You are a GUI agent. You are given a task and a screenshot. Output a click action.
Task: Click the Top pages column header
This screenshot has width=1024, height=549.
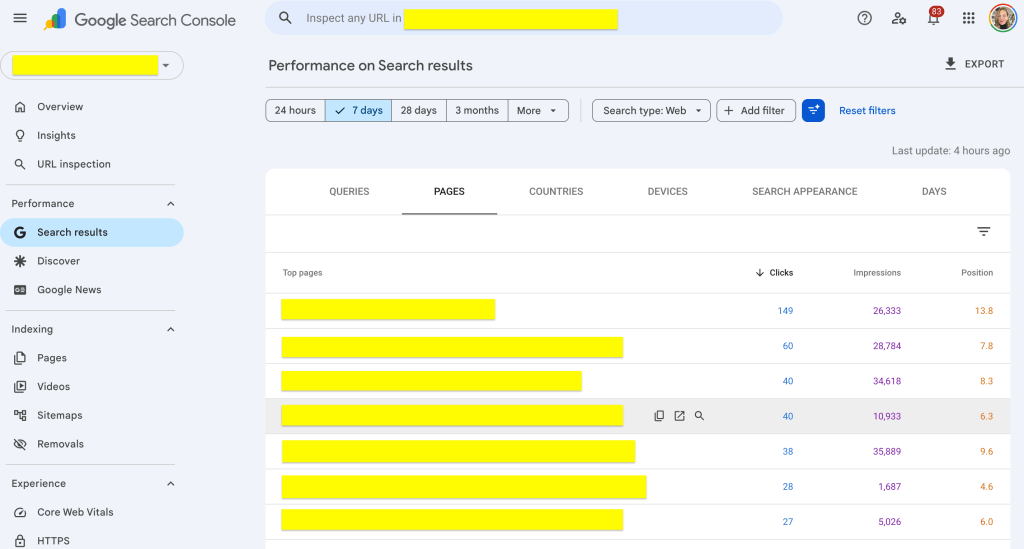302,273
